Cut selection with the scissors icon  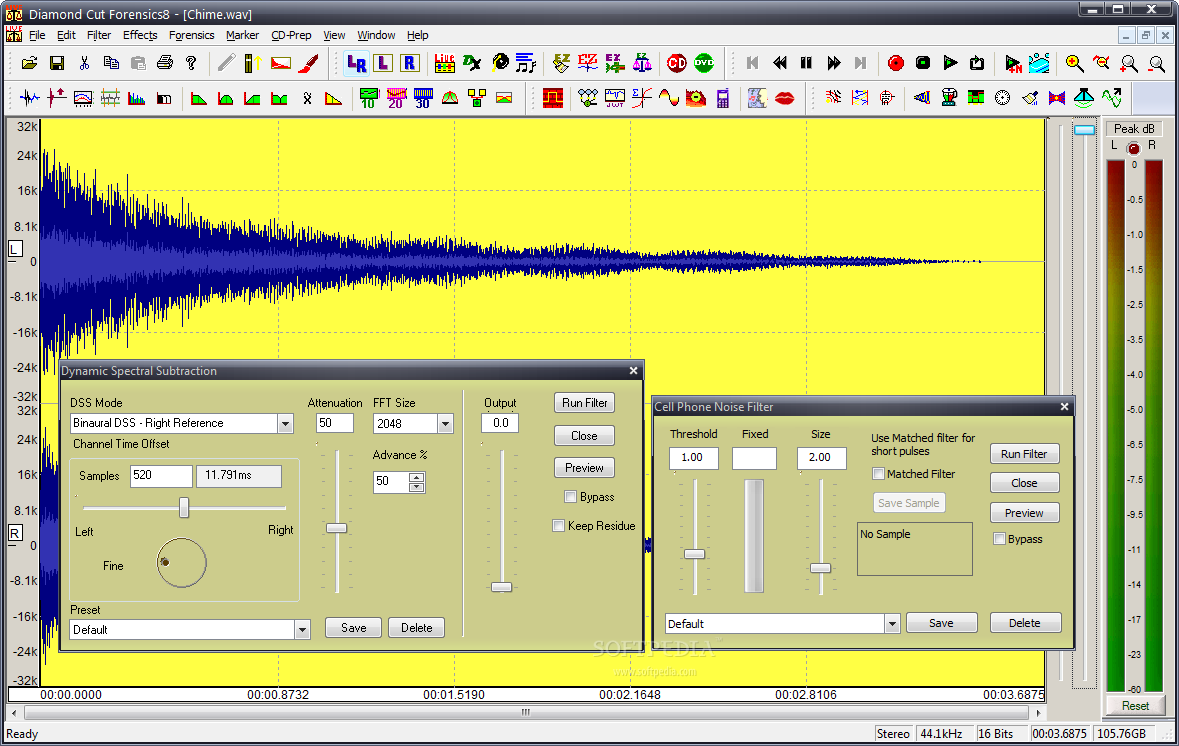tap(84, 64)
